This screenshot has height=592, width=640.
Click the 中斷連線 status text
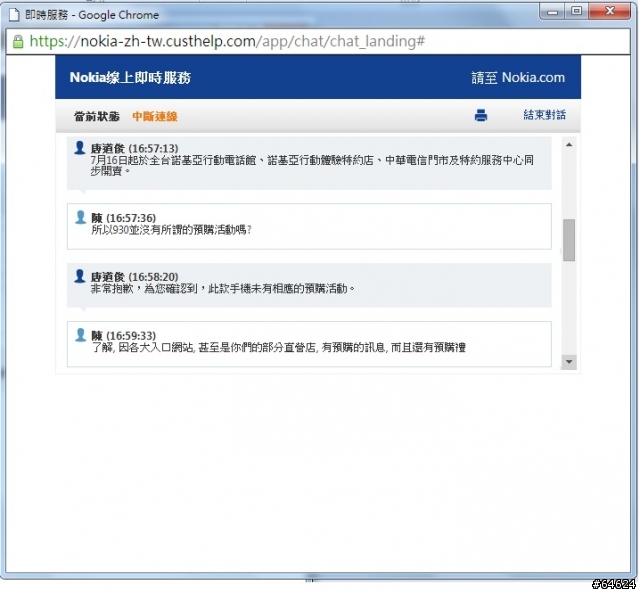[x=155, y=117]
